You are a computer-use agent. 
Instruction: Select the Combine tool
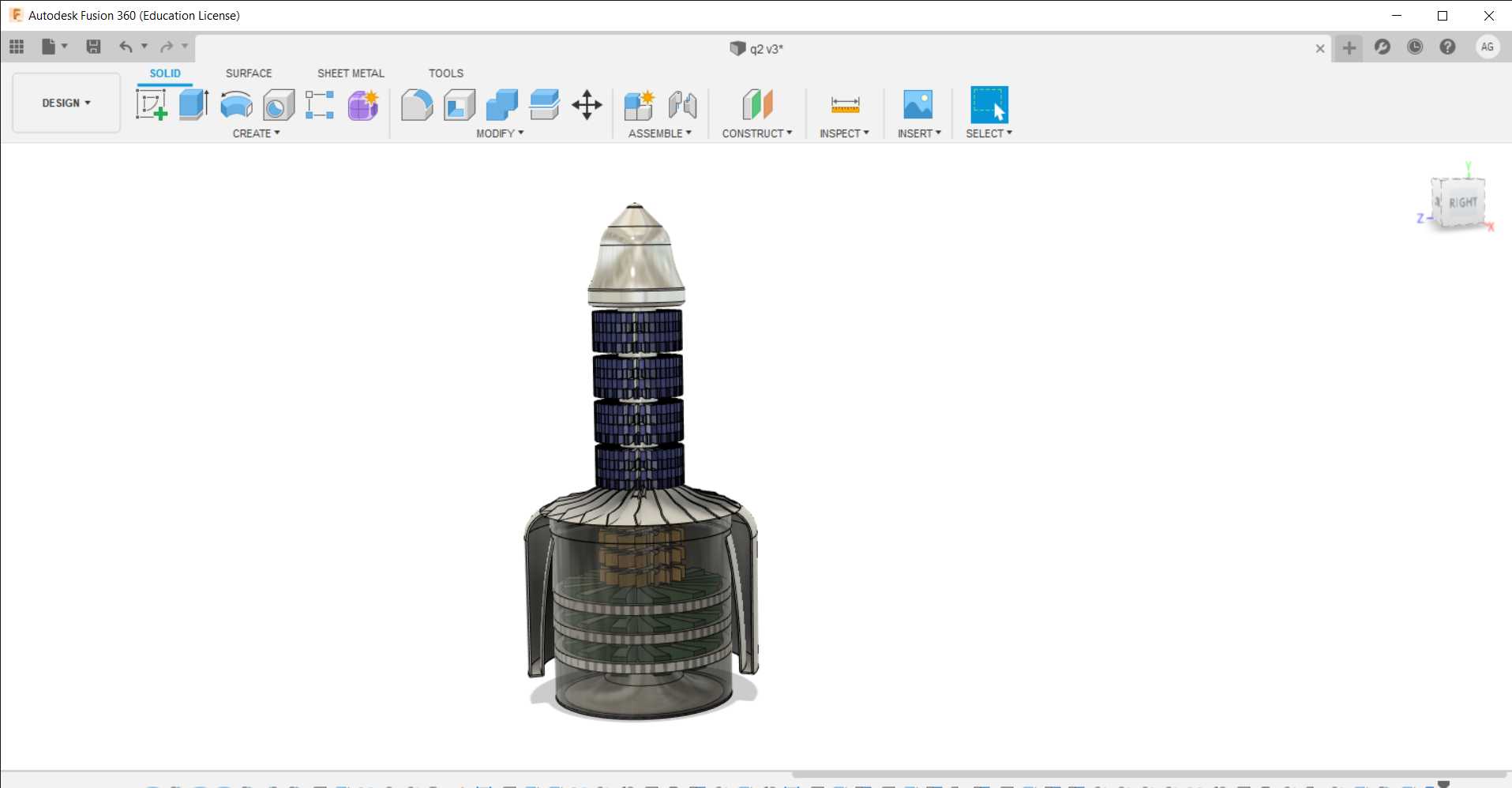pos(501,104)
